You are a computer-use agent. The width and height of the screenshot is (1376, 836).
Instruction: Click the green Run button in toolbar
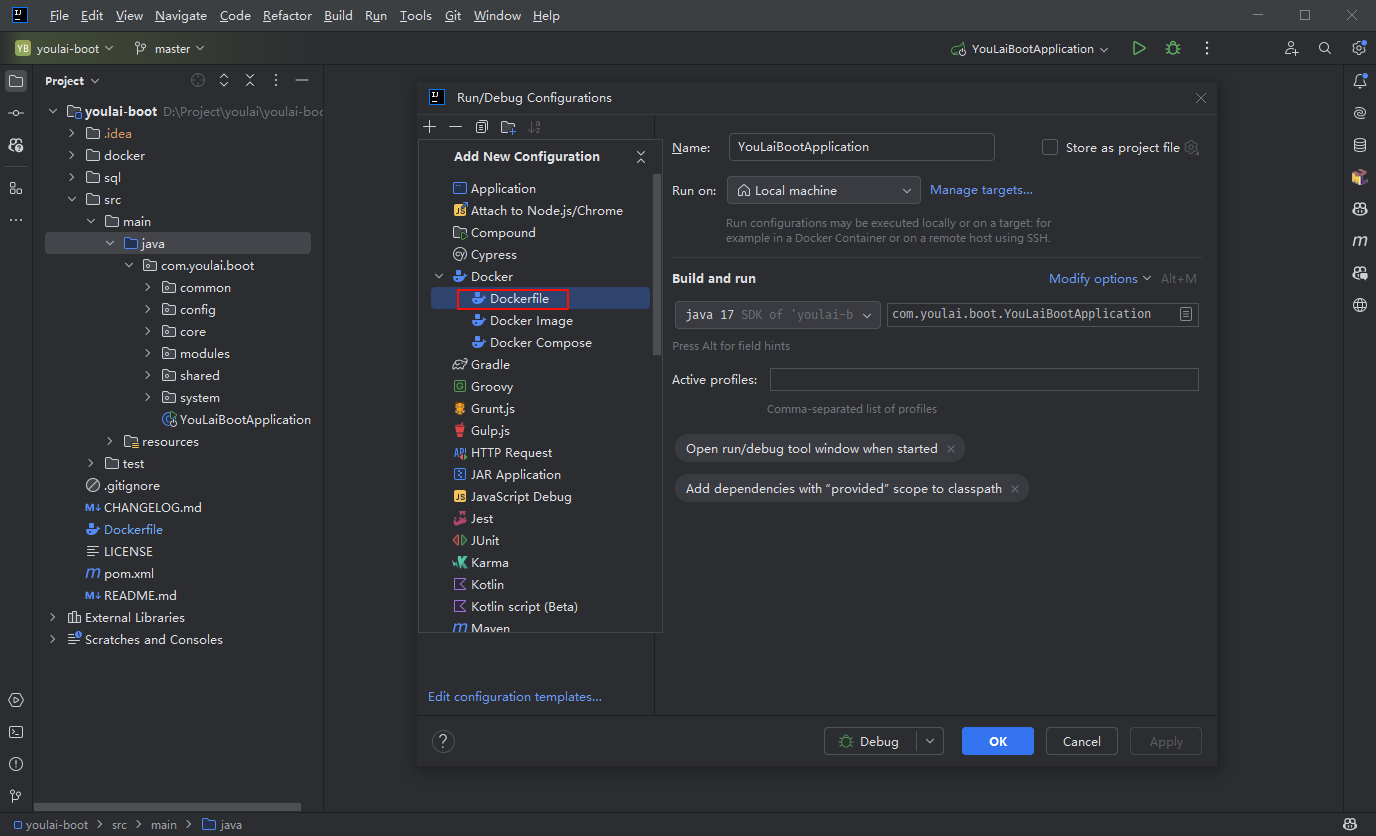click(1139, 48)
